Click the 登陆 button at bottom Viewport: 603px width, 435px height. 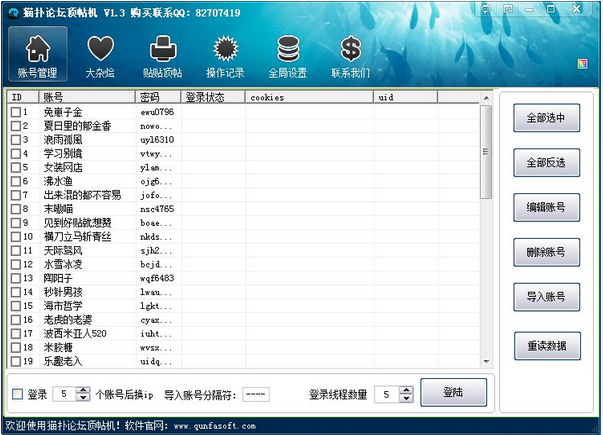[x=453, y=393]
